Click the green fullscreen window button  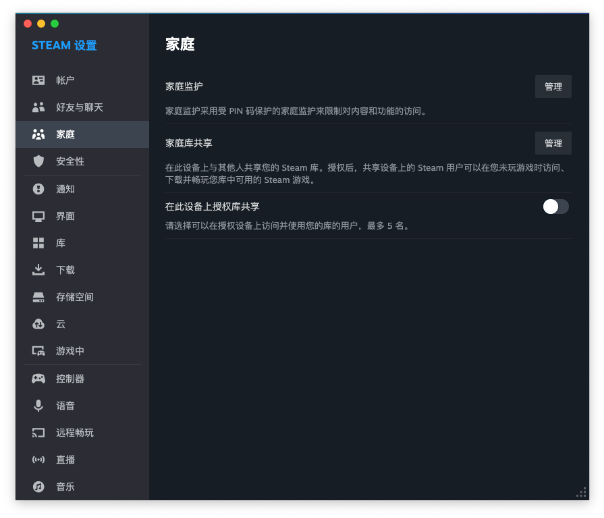pyautogui.click(x=55, y=24)
